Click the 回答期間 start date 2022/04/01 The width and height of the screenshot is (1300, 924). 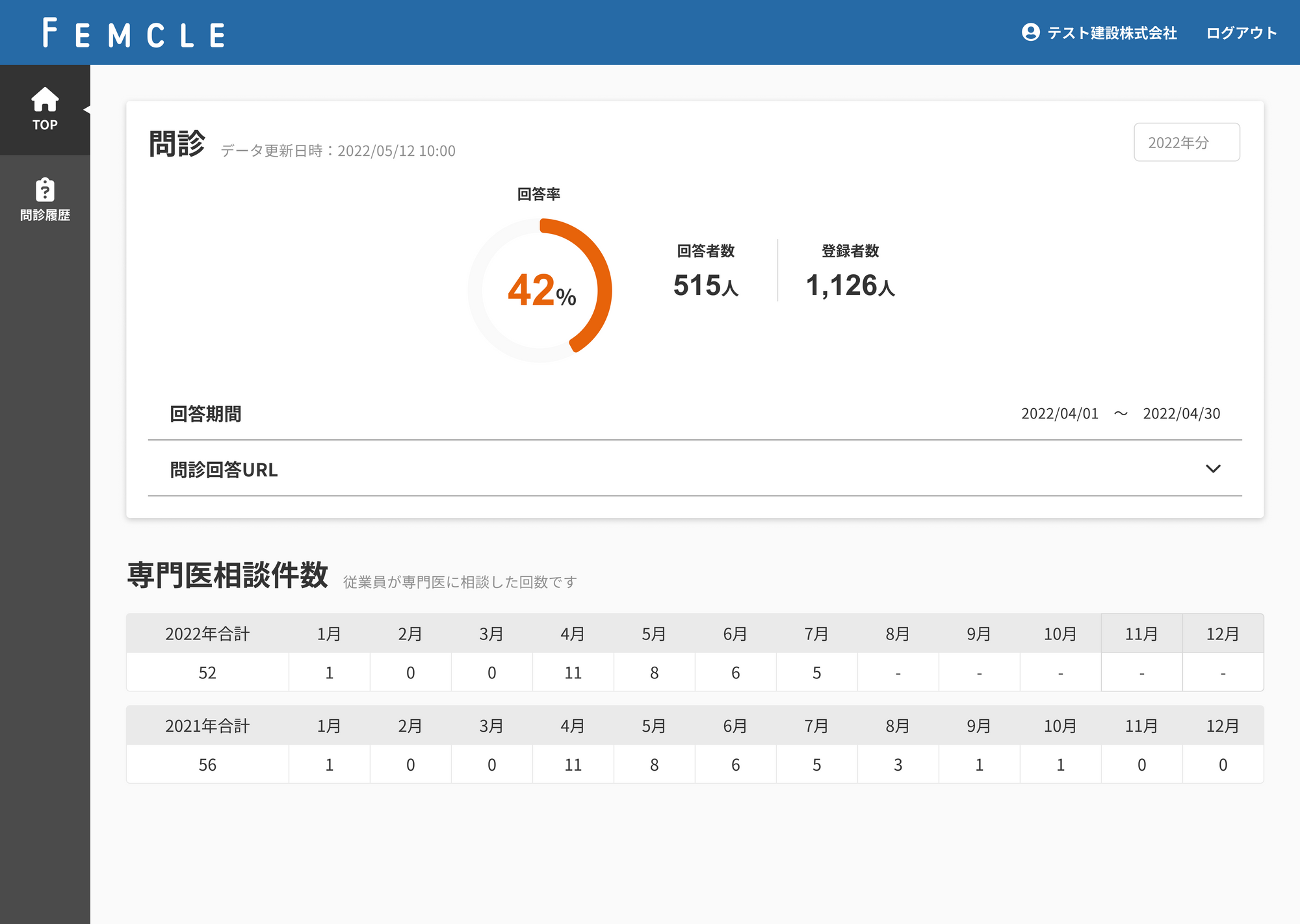pos(1059,414)
